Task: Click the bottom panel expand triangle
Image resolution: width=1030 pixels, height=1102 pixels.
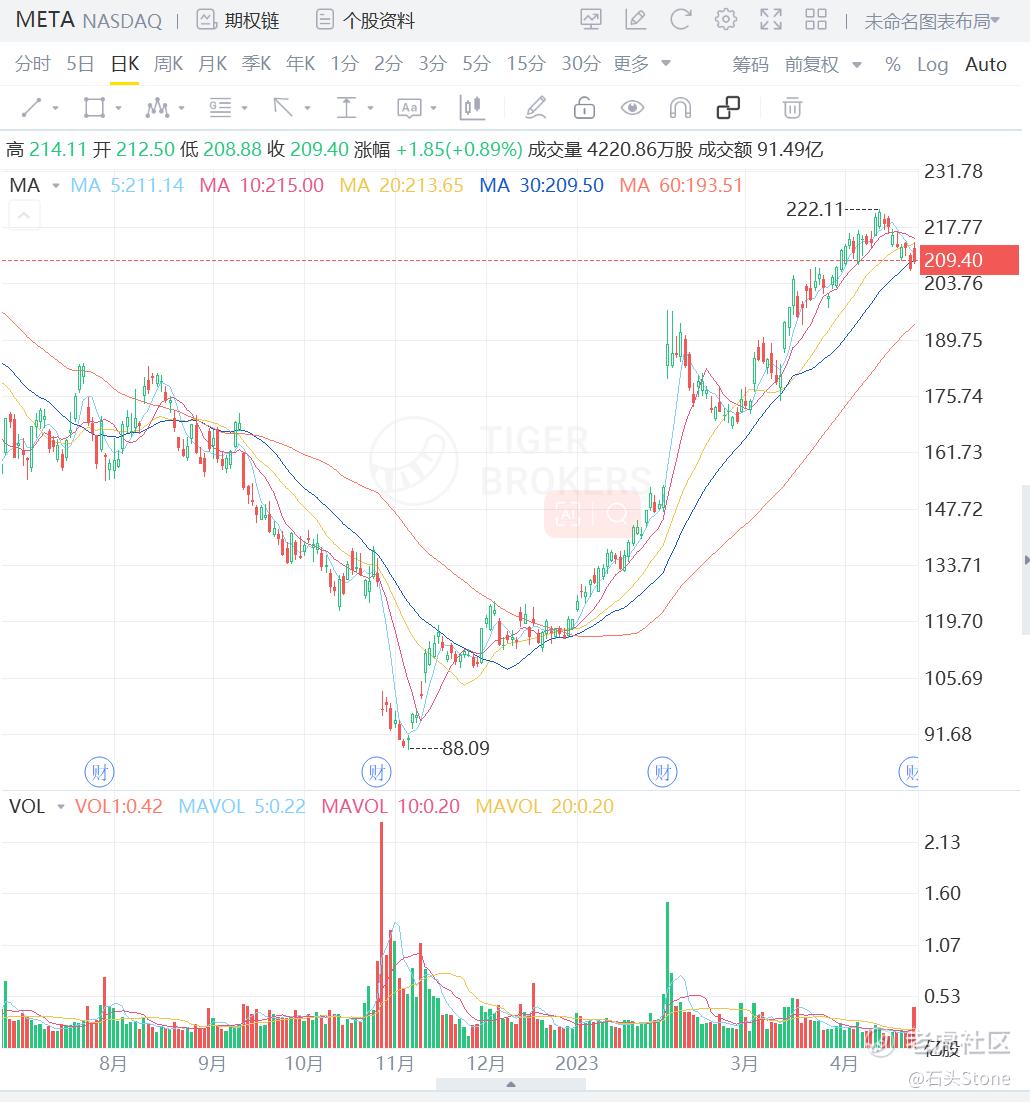Action: pos(511,1084)
